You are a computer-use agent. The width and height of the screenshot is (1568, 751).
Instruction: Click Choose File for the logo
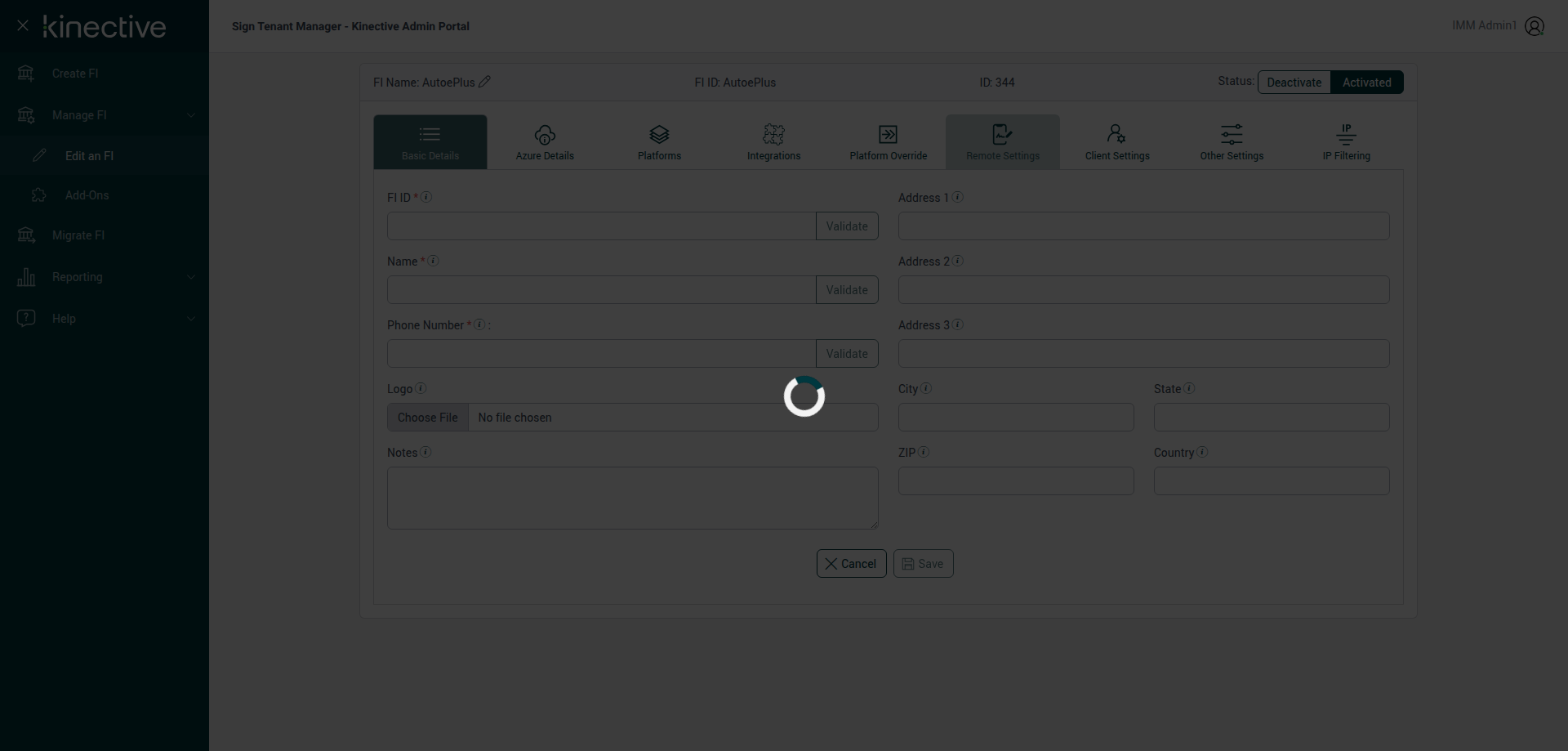click(428, 418)
